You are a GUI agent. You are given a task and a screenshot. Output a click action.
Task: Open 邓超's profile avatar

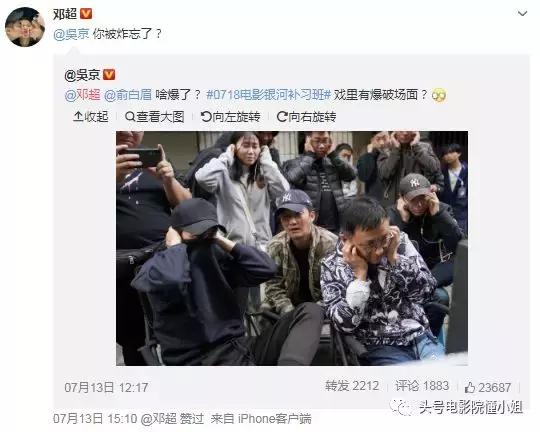[x=25, y=27]
